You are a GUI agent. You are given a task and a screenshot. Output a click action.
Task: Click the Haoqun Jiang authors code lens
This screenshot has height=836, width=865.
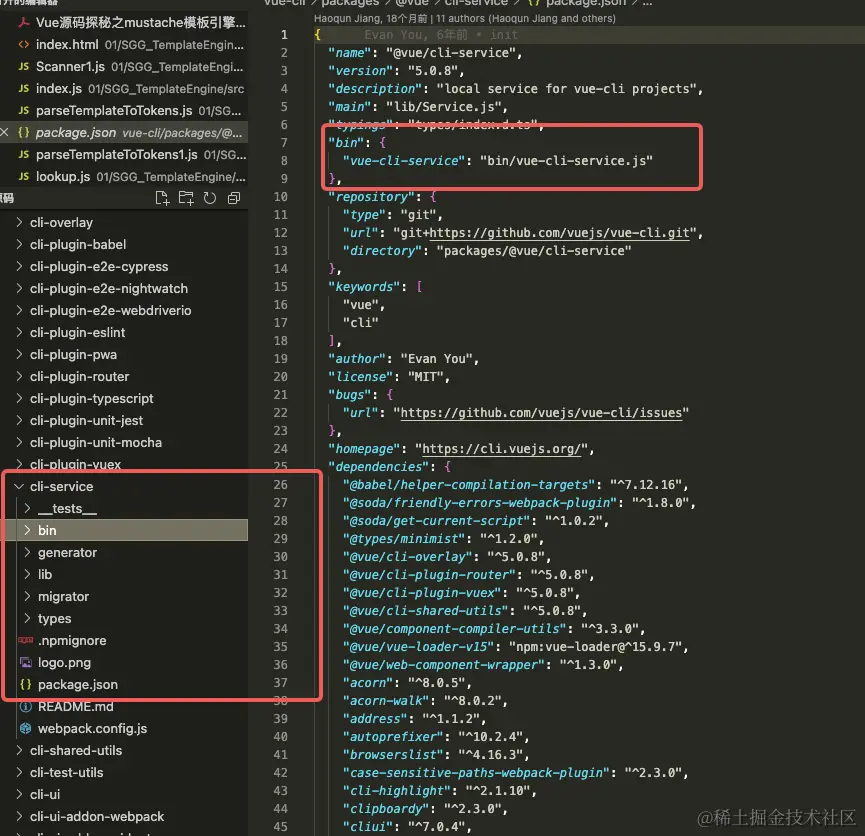(464, 18)
